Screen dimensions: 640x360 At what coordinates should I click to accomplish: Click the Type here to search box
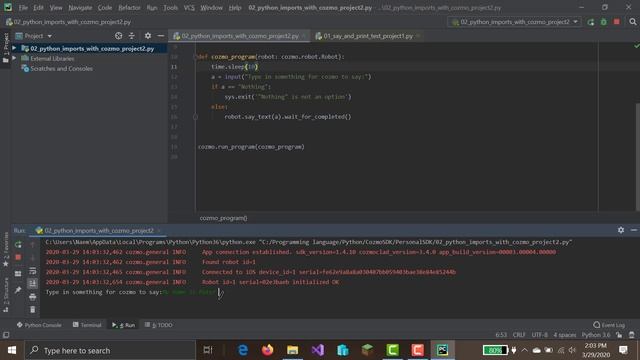(110, 350)
